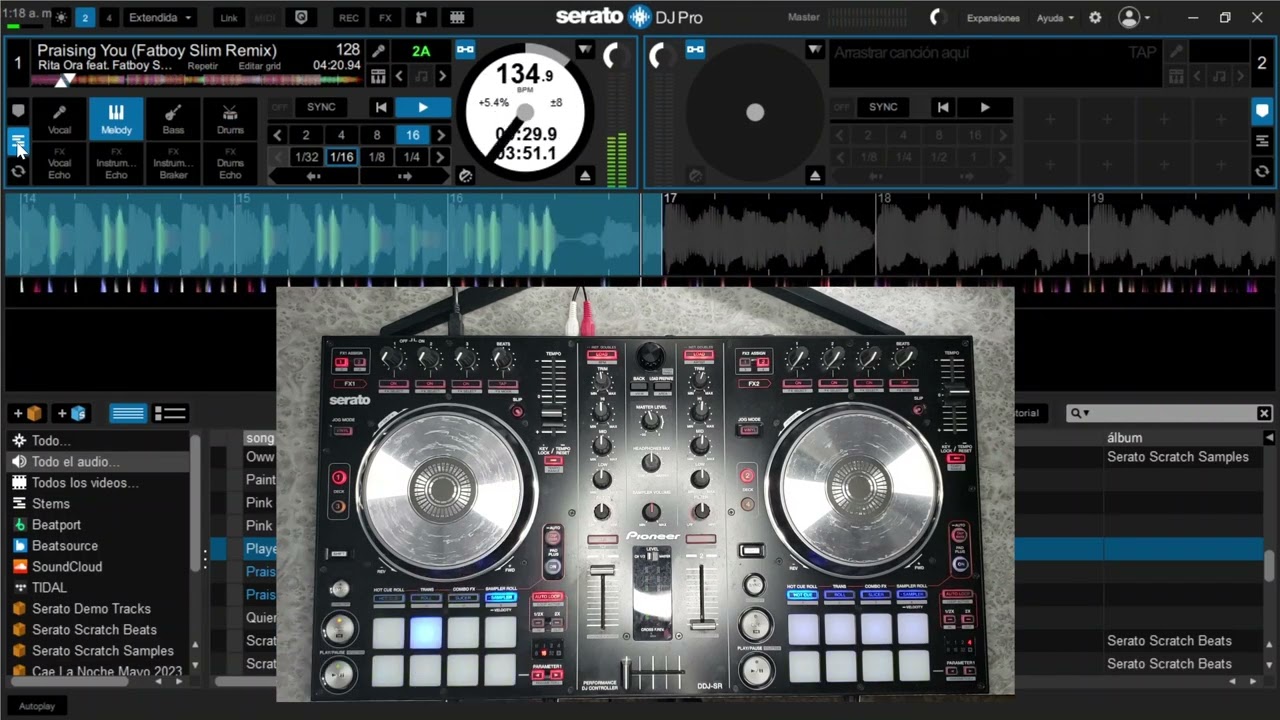This screenshot has height=720, width=1280.
Task: Play deck 1 track
Action: (x=422, y=107)
